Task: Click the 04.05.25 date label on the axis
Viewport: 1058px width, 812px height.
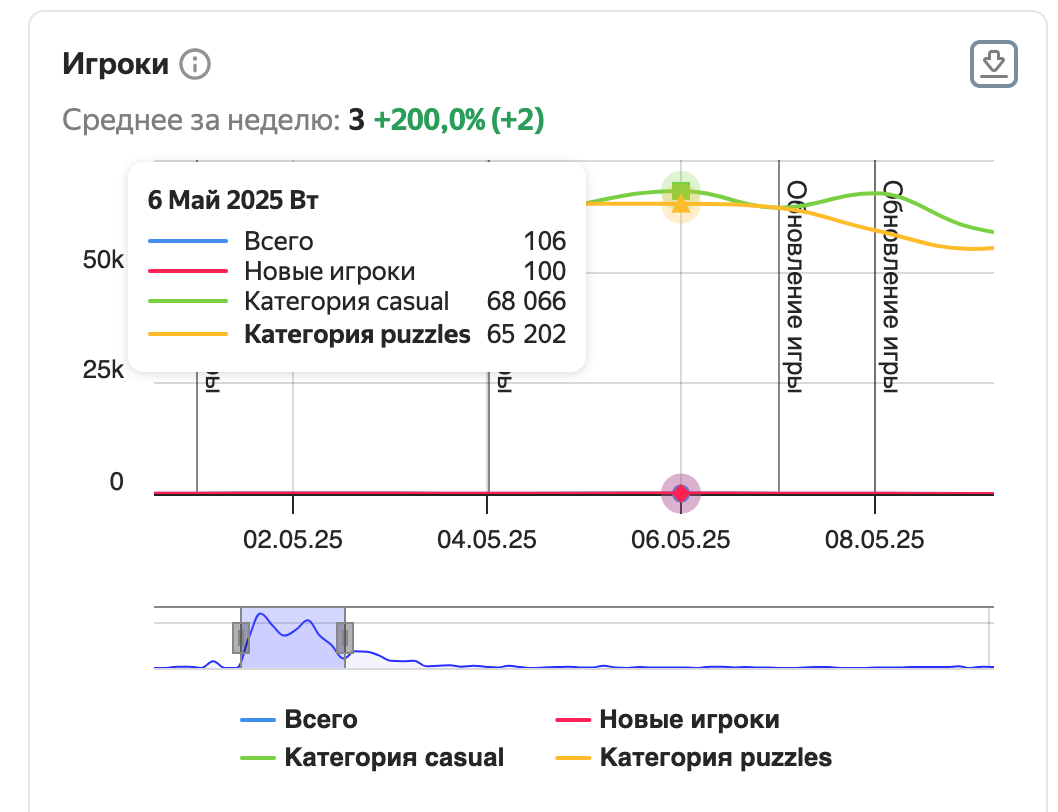Action: 487,540
